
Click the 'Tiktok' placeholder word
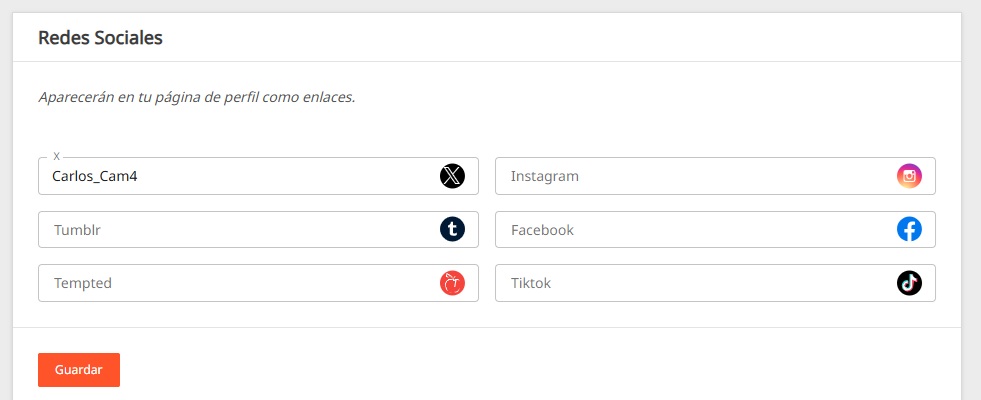point(531,283)
